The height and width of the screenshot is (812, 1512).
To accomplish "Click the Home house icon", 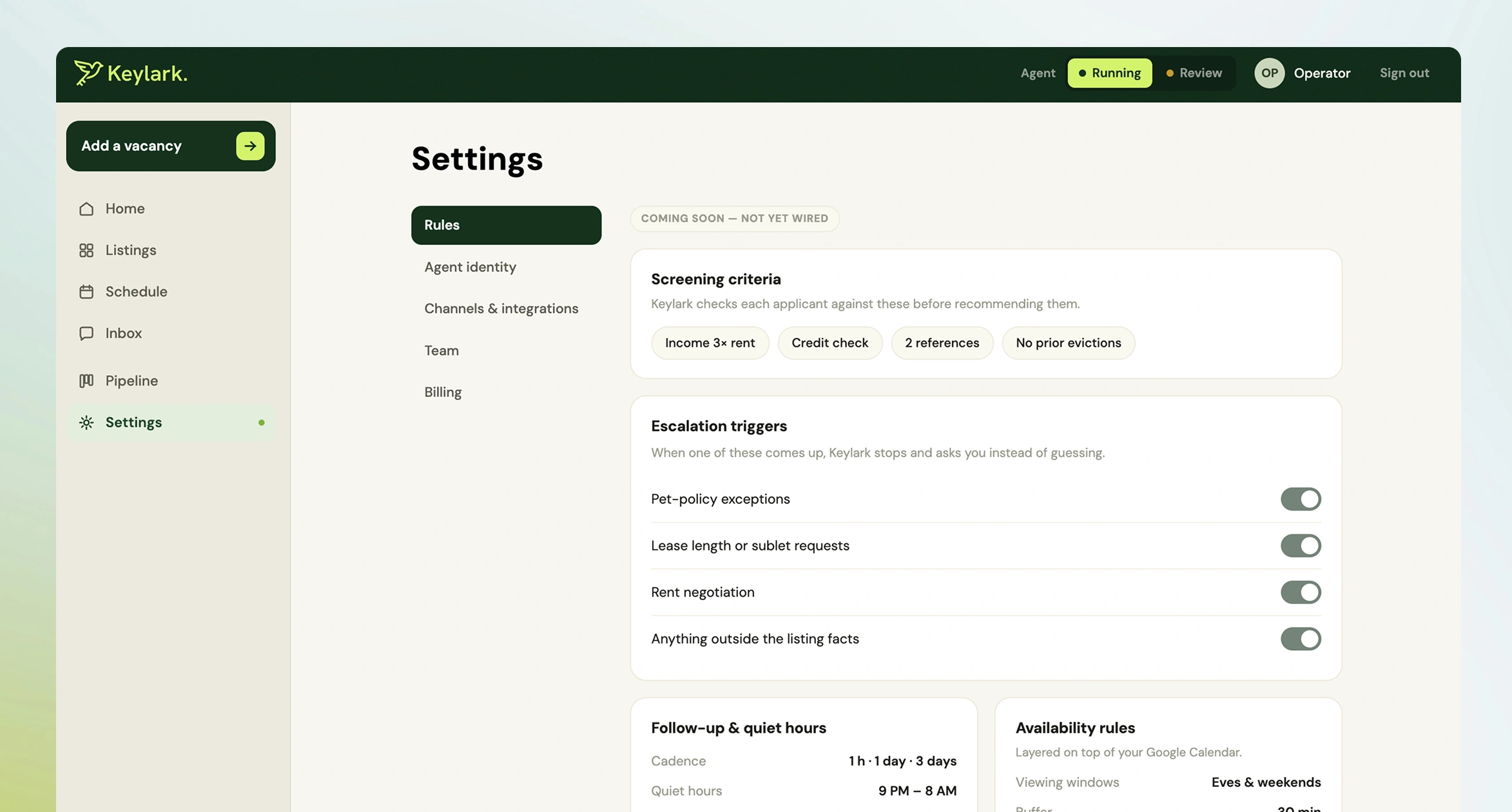I will (x=86, y=209).
